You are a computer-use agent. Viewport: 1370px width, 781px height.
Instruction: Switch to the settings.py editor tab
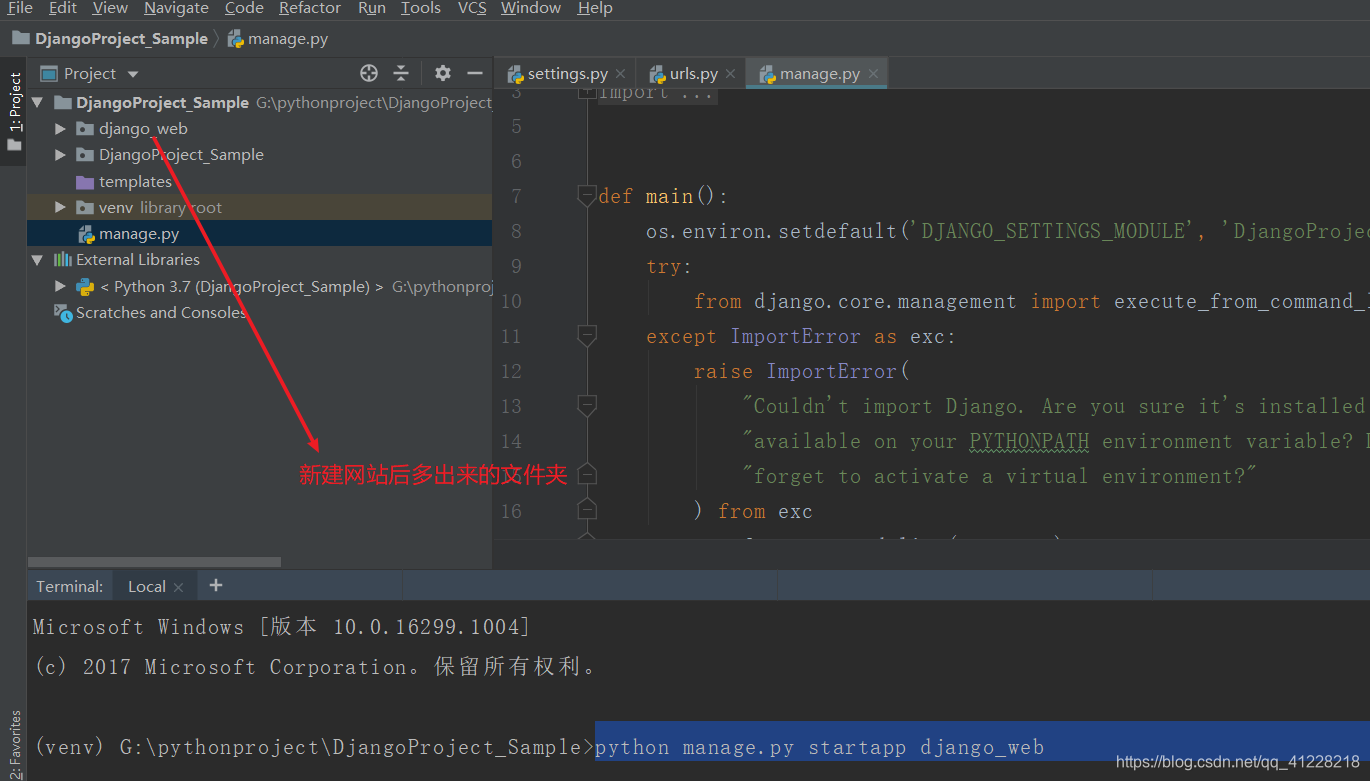click(x=567, y=74)
